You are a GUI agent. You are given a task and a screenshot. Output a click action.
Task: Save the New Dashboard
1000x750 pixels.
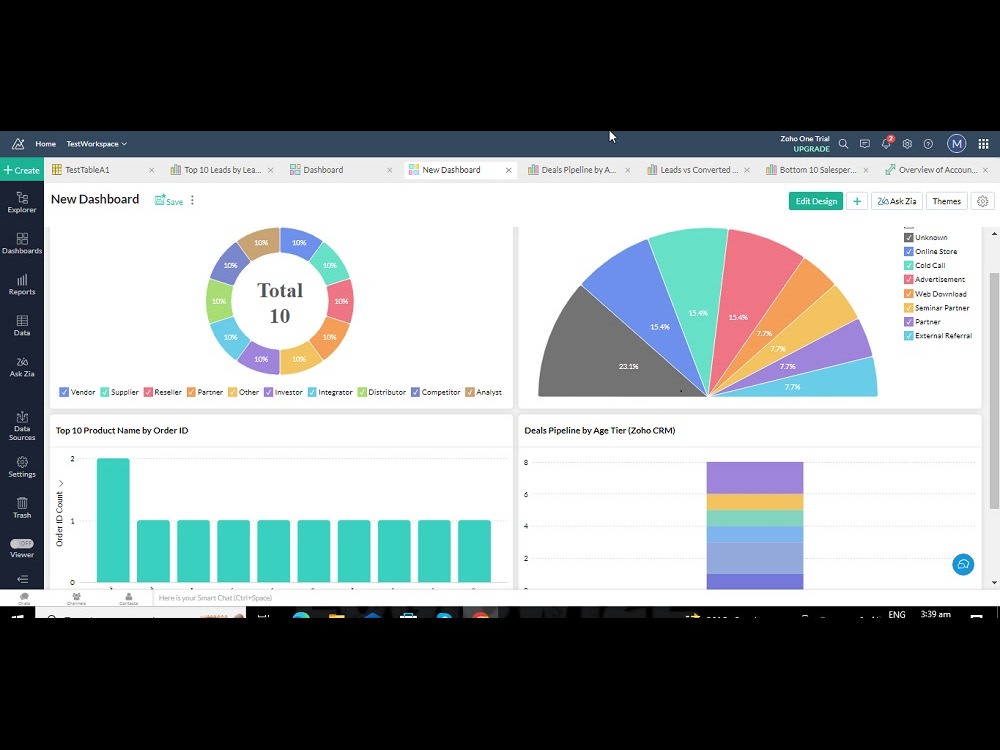coord(169,200)
